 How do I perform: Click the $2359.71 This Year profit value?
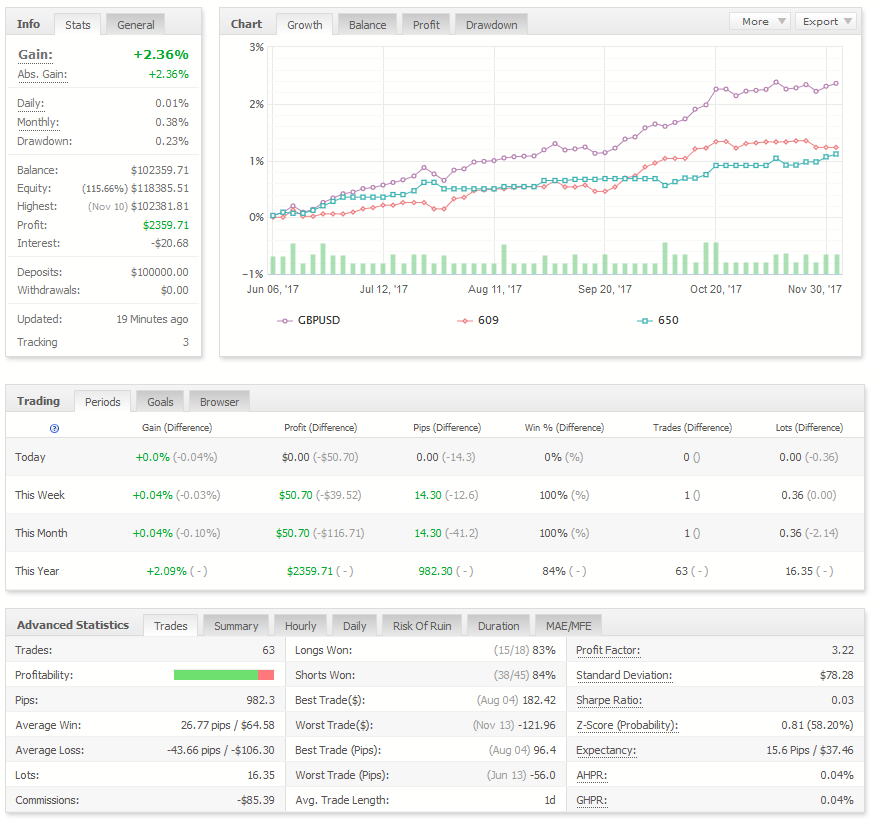[x=310, y=571]
